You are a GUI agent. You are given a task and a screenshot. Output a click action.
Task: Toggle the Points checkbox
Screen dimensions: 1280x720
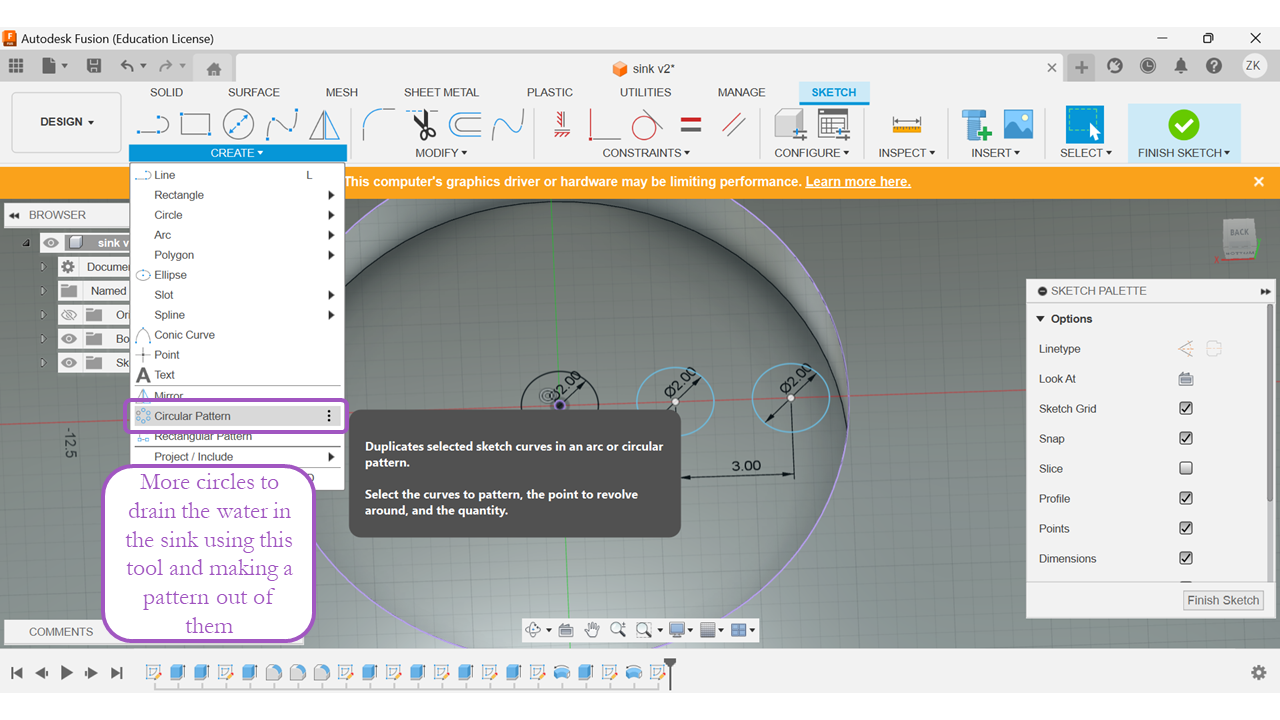(x=1186, y=529)
